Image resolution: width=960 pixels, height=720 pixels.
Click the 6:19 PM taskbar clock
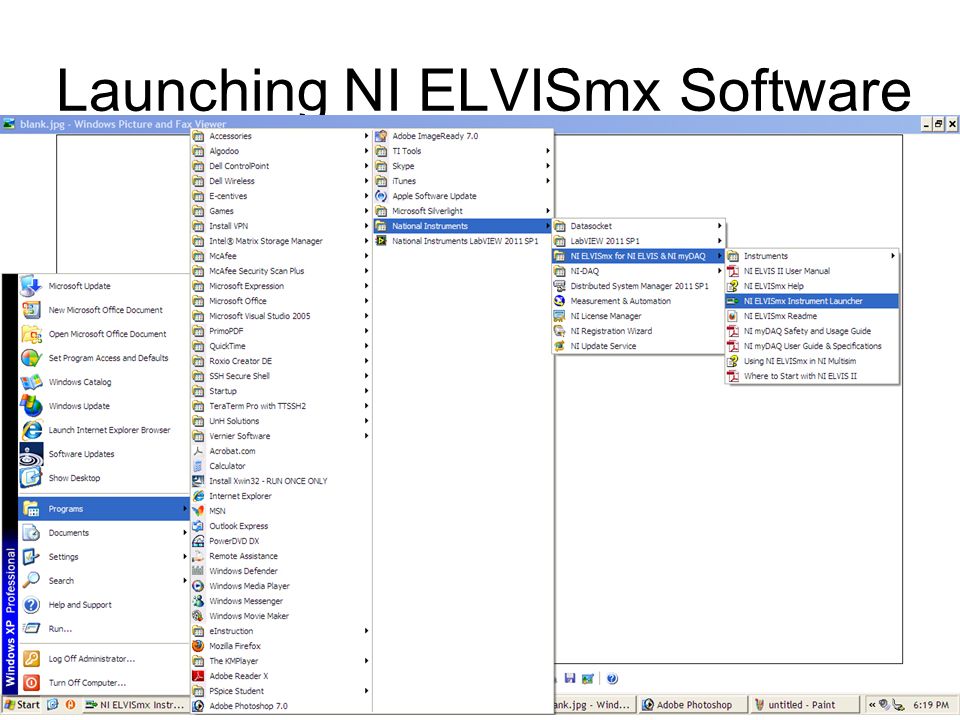pyautogui.click(x=931, y=705)
